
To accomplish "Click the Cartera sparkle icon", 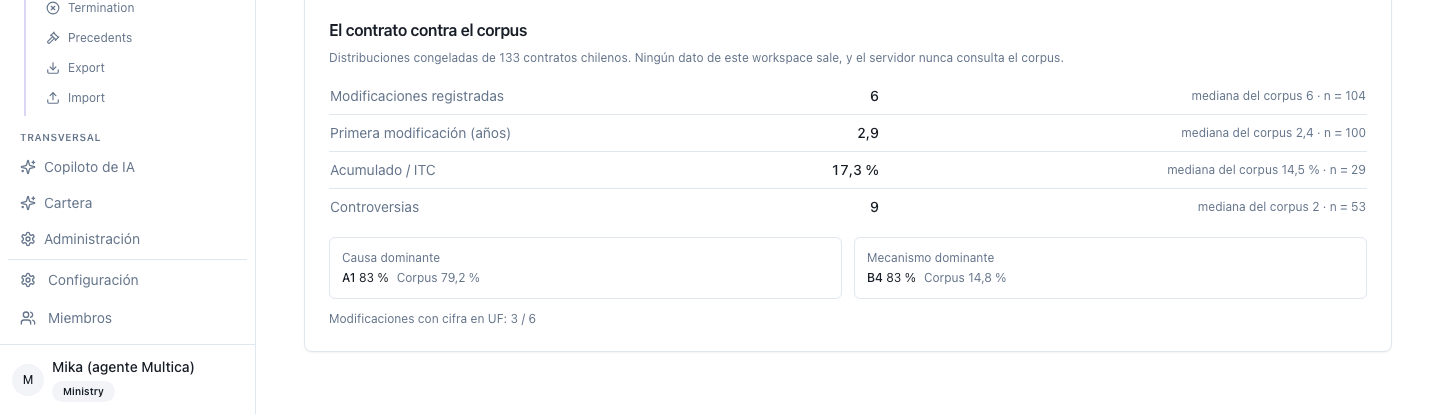I will 28,203.
